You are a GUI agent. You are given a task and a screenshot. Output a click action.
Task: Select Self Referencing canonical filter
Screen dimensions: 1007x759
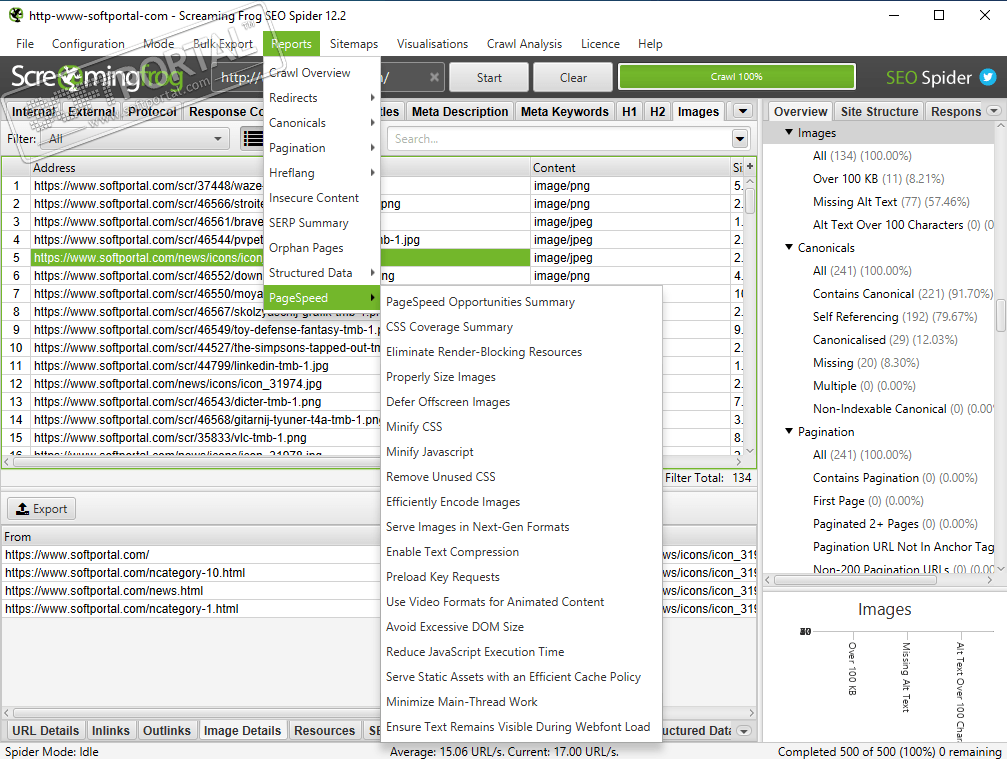tap(895, 317)
